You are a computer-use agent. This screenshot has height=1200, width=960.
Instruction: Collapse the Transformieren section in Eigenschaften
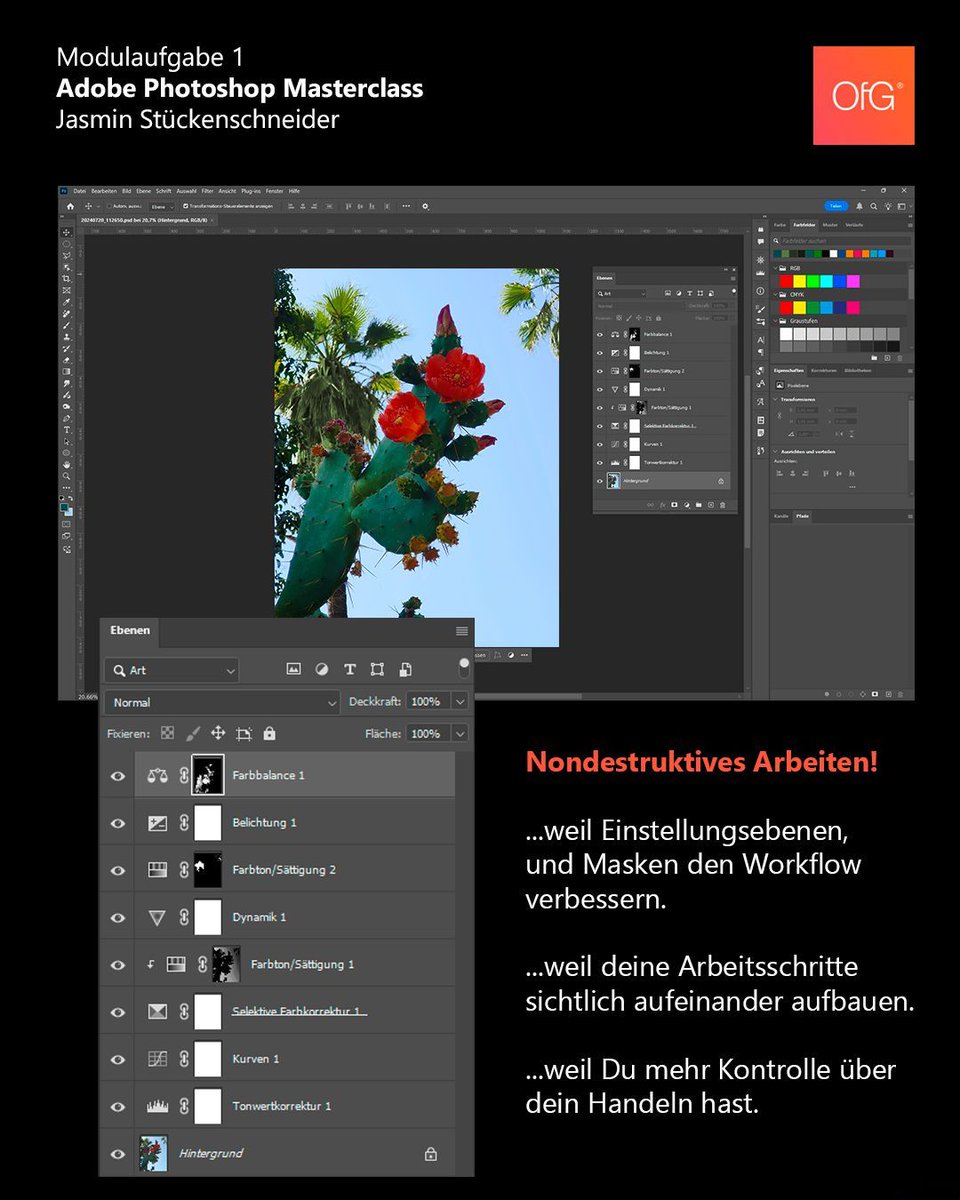[x=775, y=400]
